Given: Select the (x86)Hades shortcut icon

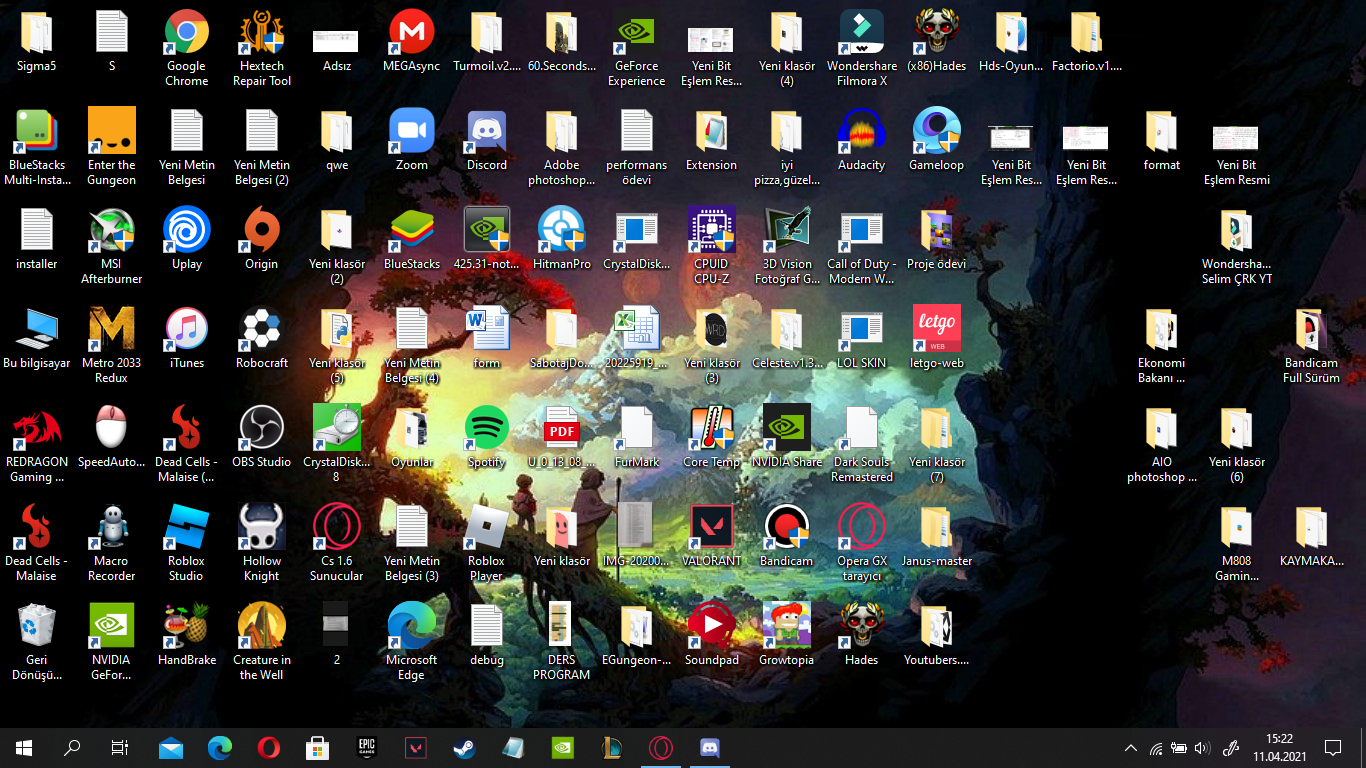Looking at the screenshot, I should click(937, 41).
